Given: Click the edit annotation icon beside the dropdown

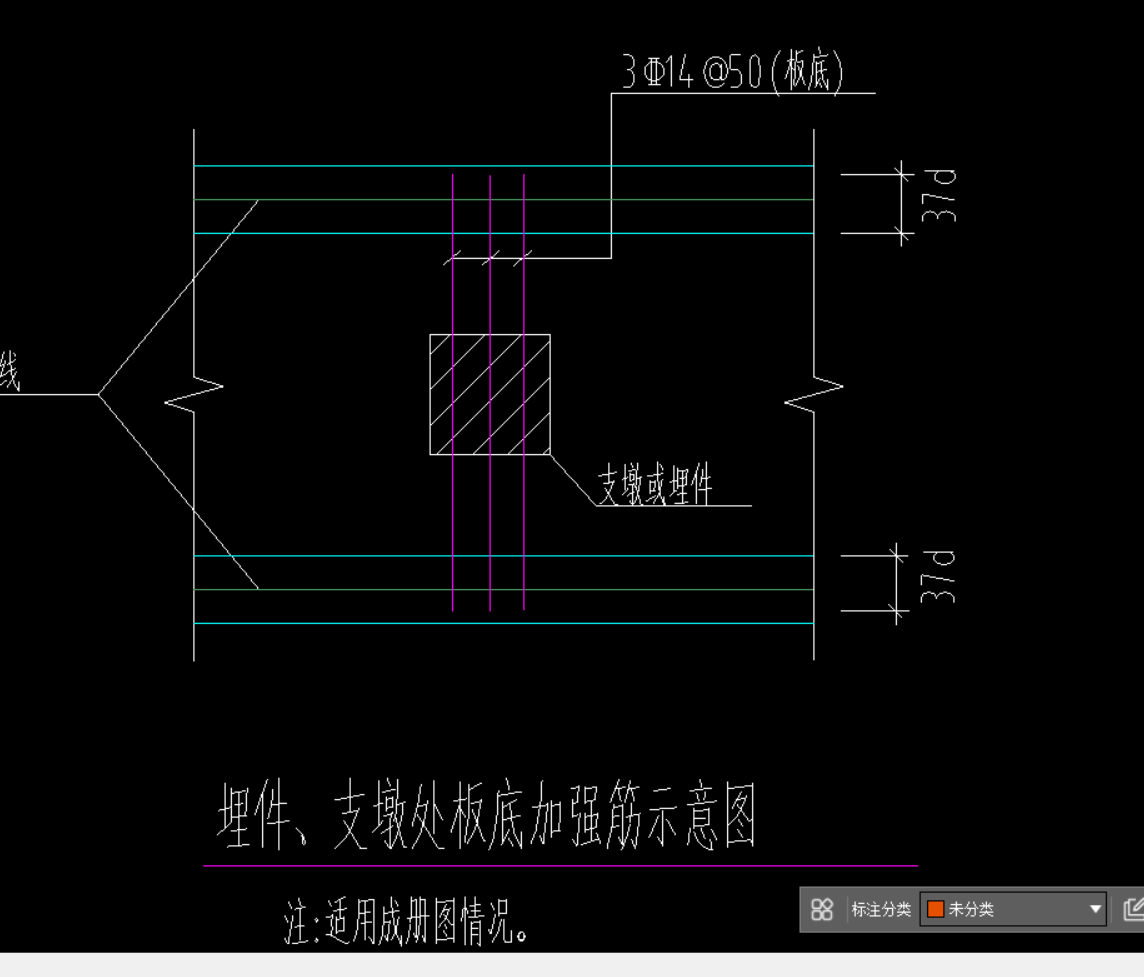Looking at the screenshot, I should click(x=1133, y=909).
